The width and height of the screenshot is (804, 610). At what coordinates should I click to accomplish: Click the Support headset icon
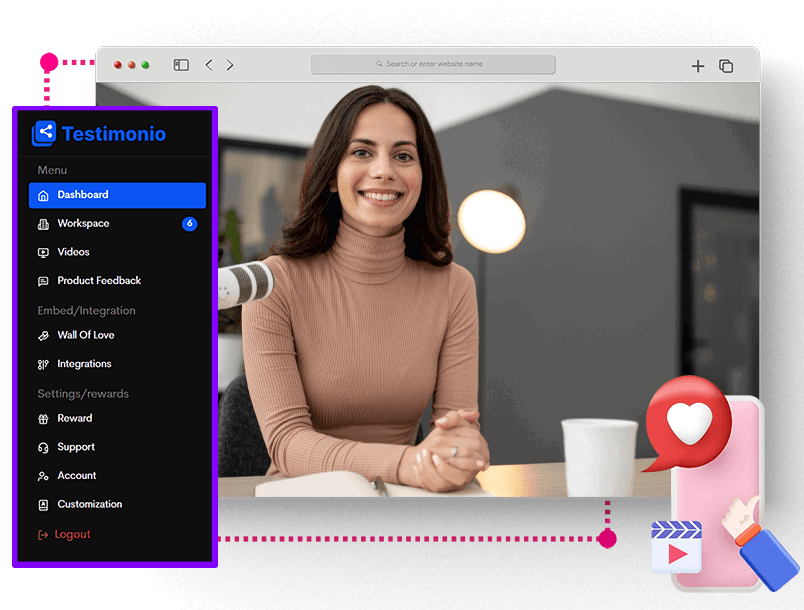43,448
